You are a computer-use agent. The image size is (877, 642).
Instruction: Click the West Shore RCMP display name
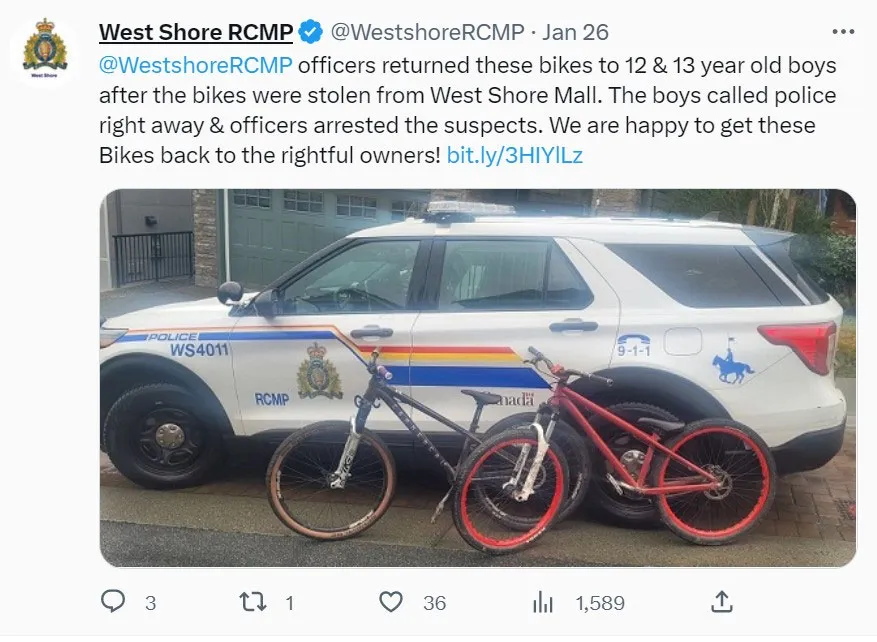[x=196, y=32]
